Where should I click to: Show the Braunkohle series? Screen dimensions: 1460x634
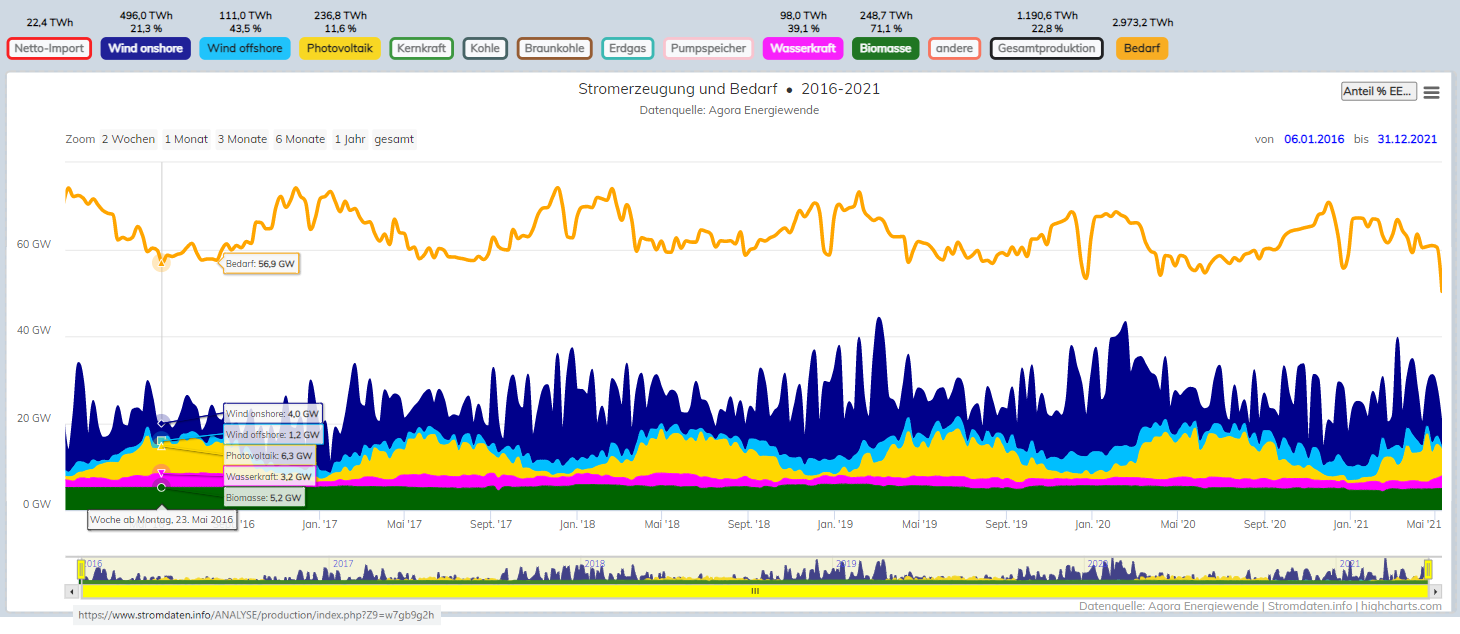[x=554, y=48]
